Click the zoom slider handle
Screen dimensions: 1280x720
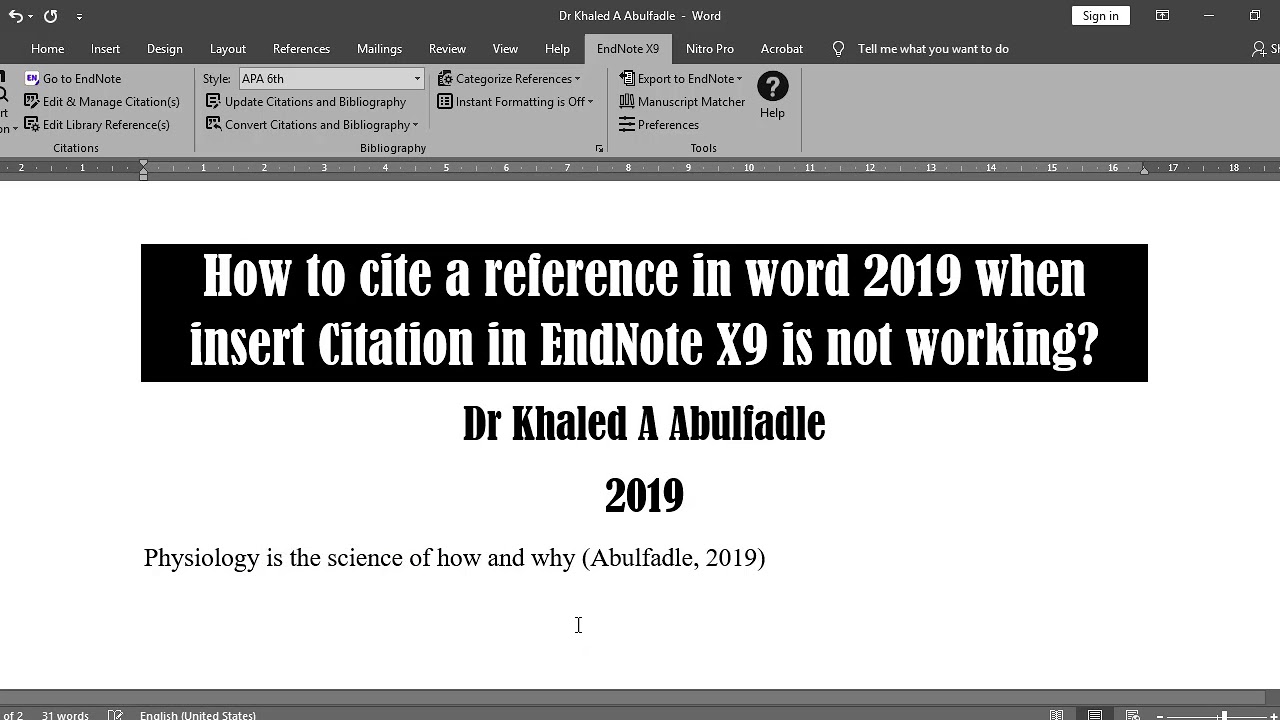1223,714
